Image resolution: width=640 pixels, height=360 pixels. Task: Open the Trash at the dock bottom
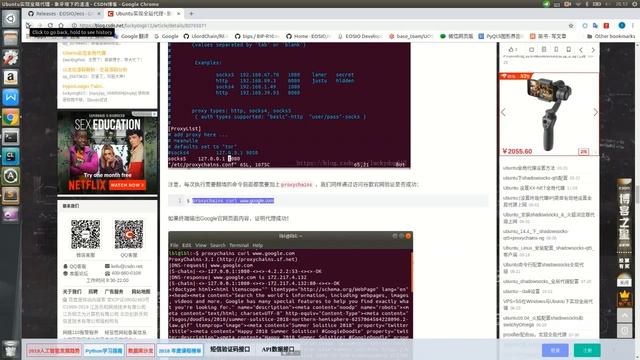(x=11, y=350)
